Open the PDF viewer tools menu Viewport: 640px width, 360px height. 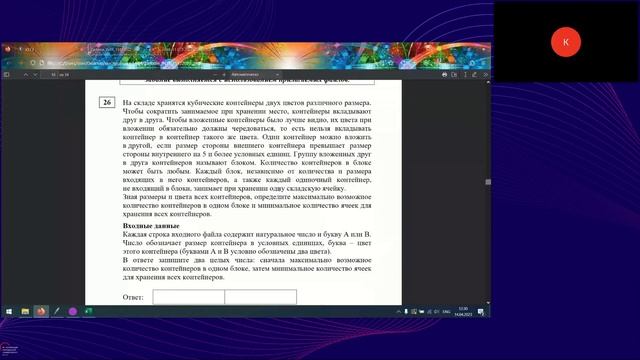(485, 75)
